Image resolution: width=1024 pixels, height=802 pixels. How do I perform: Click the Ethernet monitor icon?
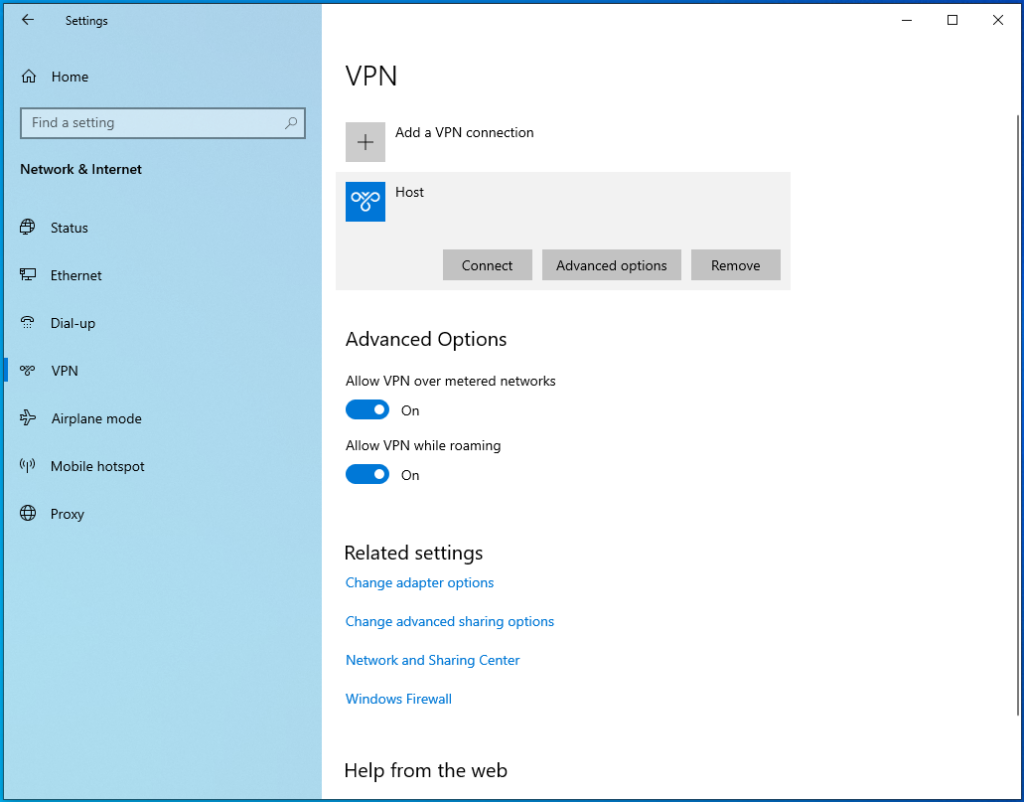pyautogui.click(x=28, y=275)
